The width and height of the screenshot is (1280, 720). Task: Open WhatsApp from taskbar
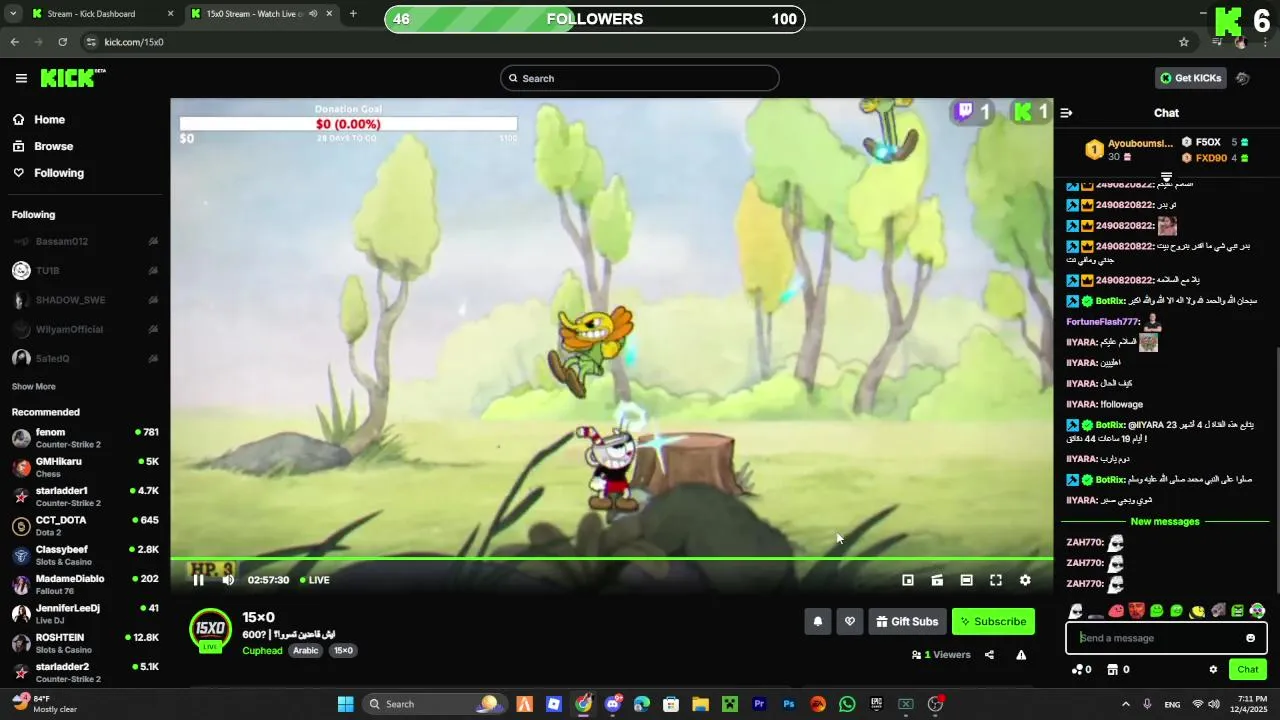(x=847, y=704)
